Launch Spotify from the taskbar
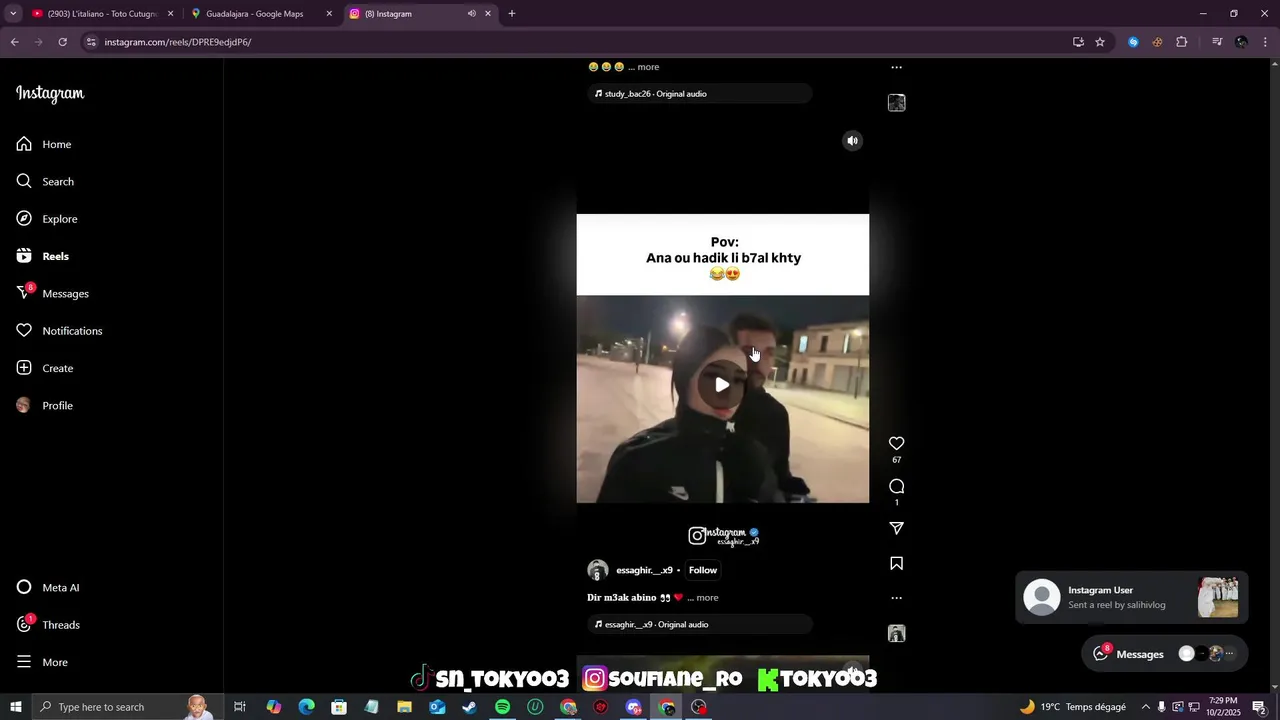The height and width of the screenshot is (720, 1280). pos(503,707)
